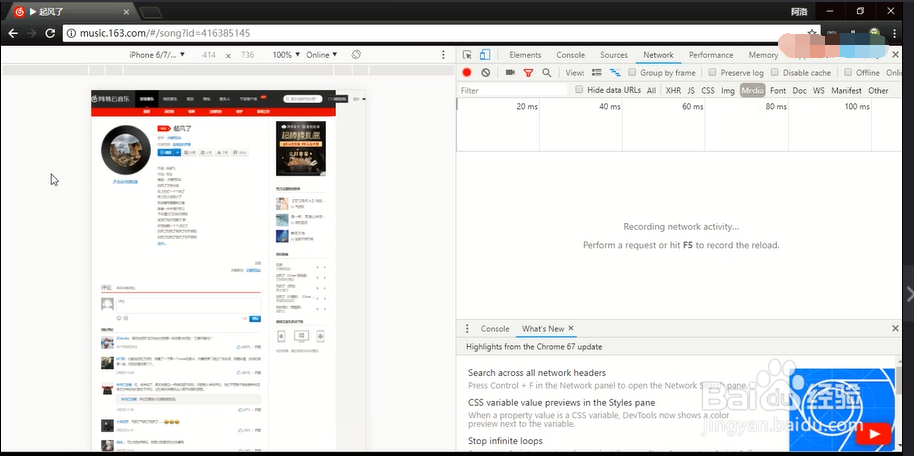Click the network Filter text field

(512, 90)
